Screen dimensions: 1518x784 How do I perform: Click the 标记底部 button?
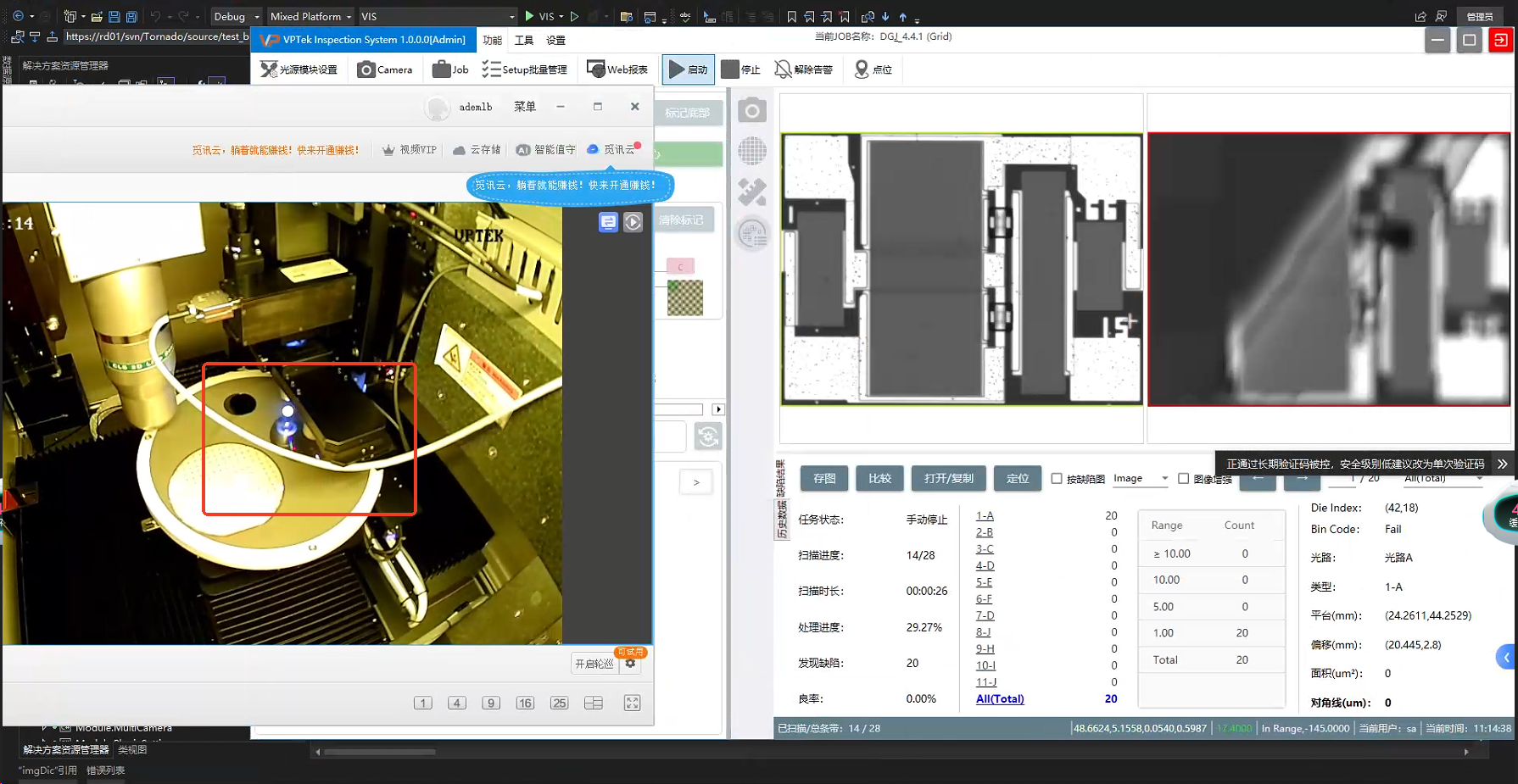[x=688, y=113]
